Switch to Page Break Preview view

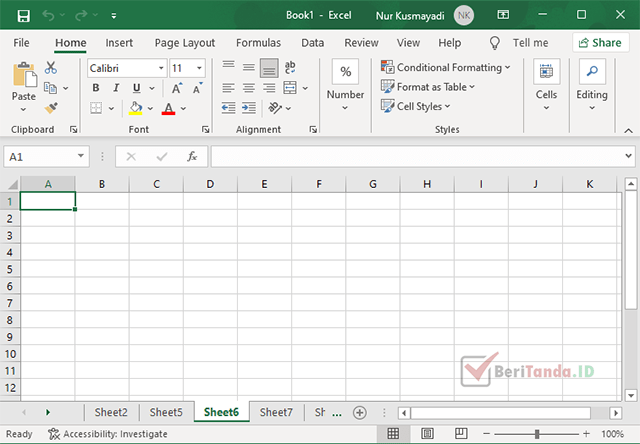coord(461,433)
